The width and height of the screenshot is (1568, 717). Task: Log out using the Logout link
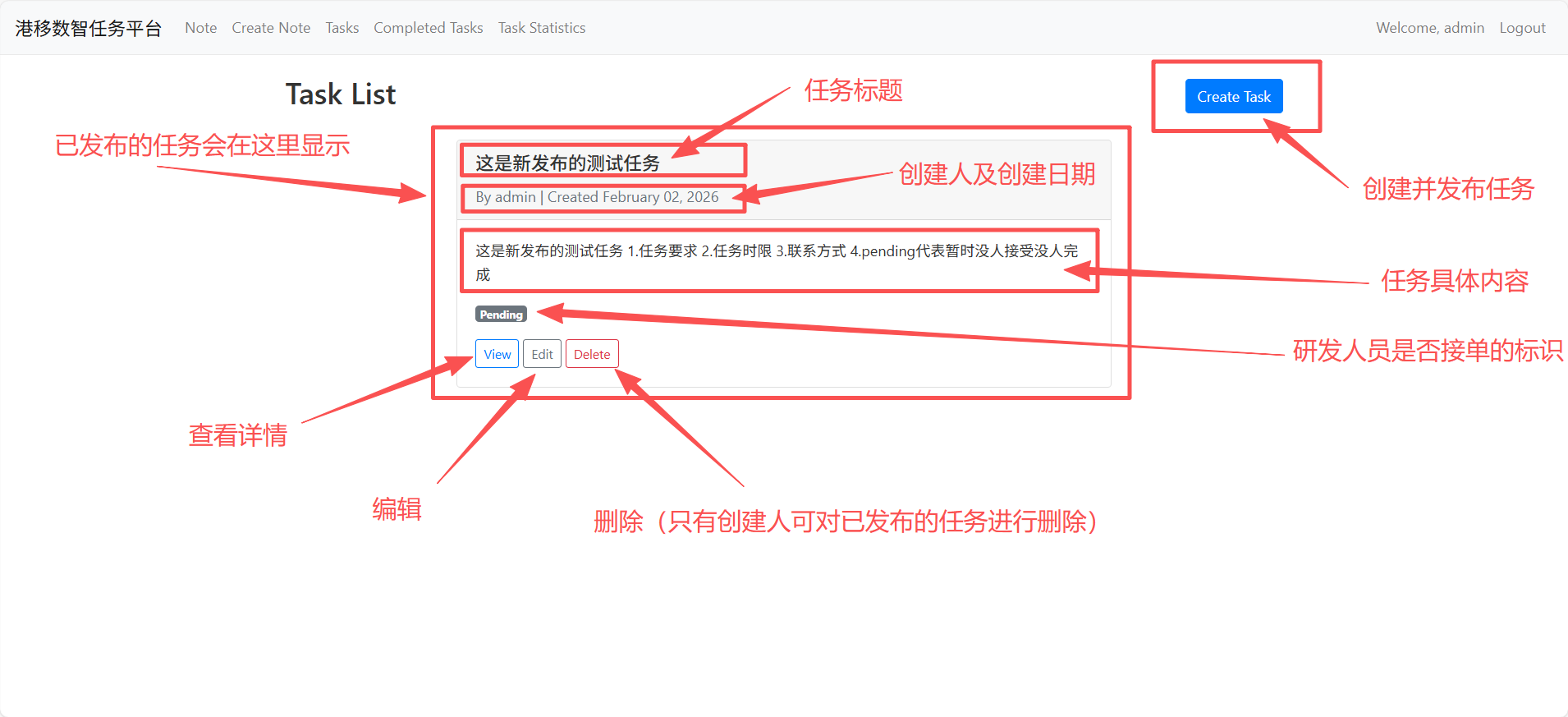tap(1521, 28)
